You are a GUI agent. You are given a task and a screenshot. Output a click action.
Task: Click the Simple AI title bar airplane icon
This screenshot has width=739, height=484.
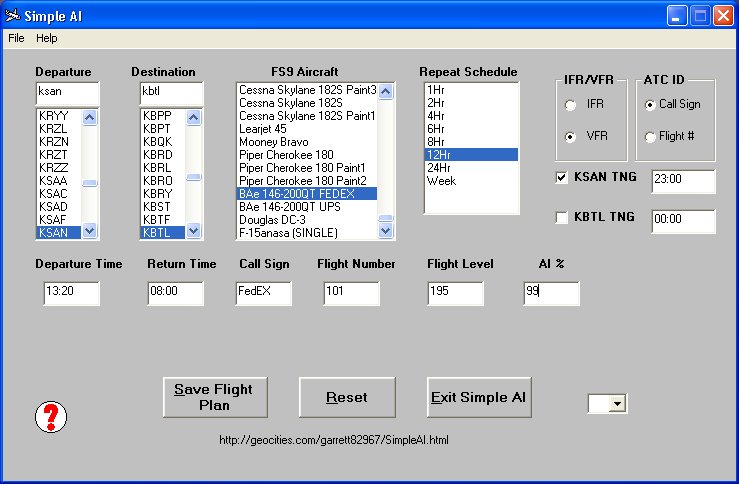13,15
